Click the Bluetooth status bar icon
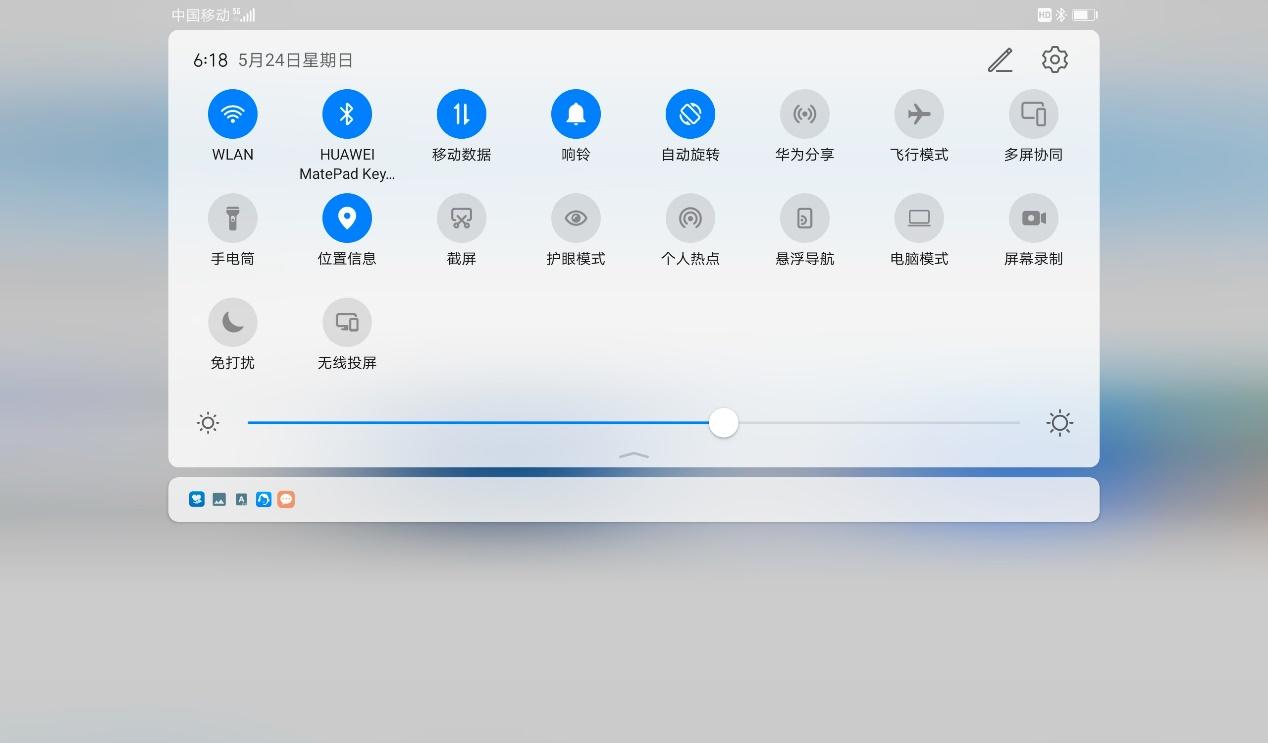This screenshot has width=1268, height=743. coord(1061,15)
